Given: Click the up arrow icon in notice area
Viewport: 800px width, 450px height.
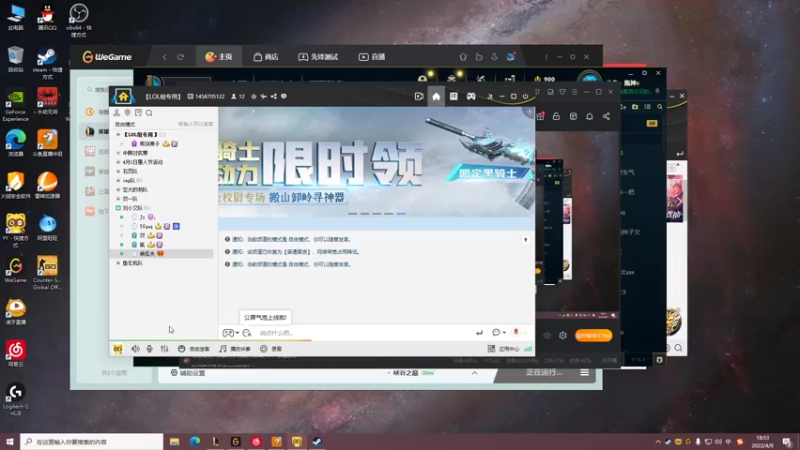Looking at the screenshot, I should click(526, 240).
